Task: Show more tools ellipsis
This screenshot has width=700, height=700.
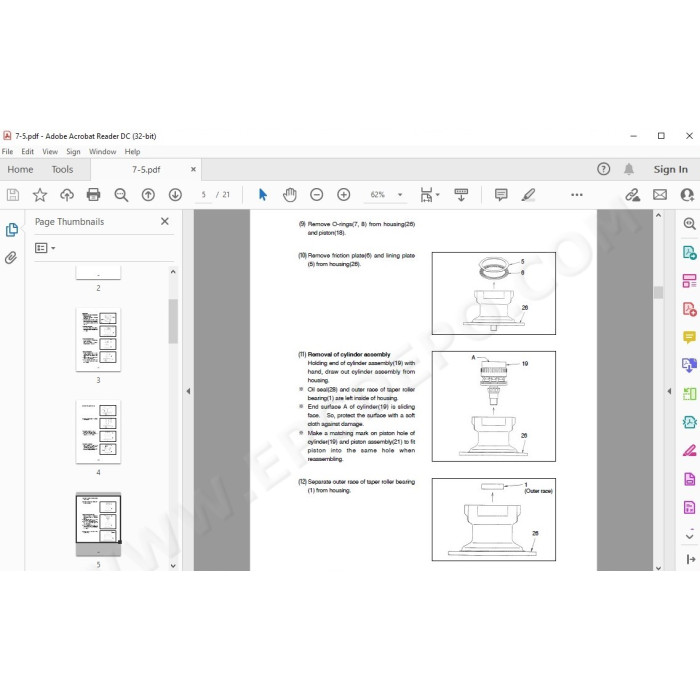Action: click(577, 195)
